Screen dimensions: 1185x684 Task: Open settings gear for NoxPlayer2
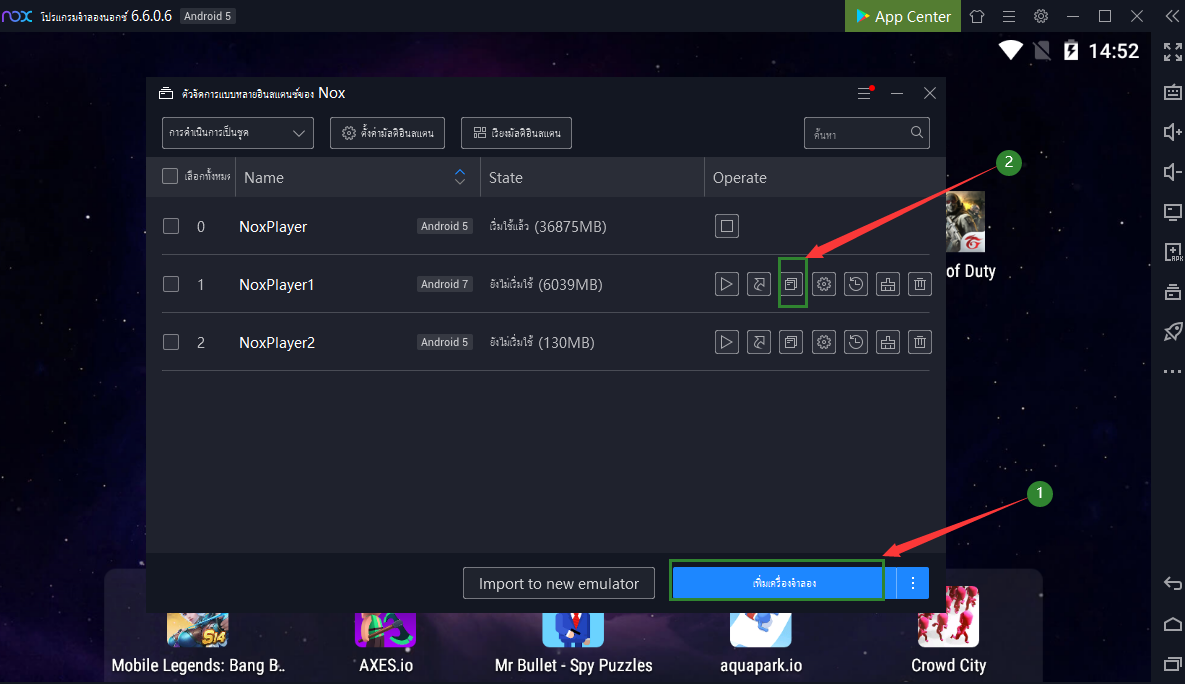click(x=823, y=343)
